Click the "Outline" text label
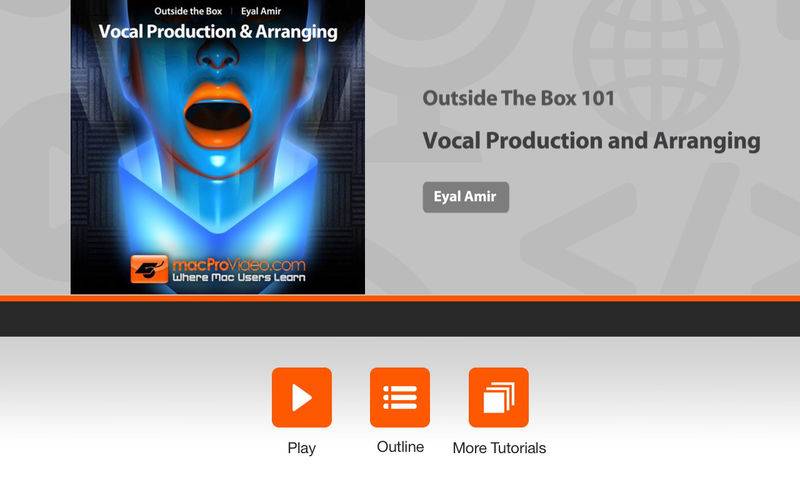The image size is (800, 500). click(401, 447)
